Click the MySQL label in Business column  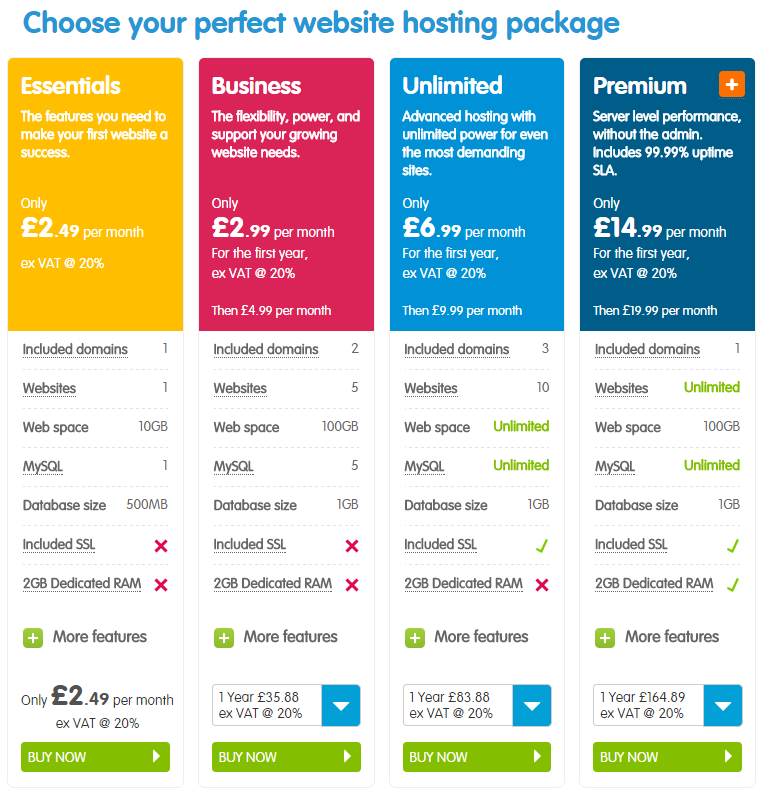pos(233,467)
